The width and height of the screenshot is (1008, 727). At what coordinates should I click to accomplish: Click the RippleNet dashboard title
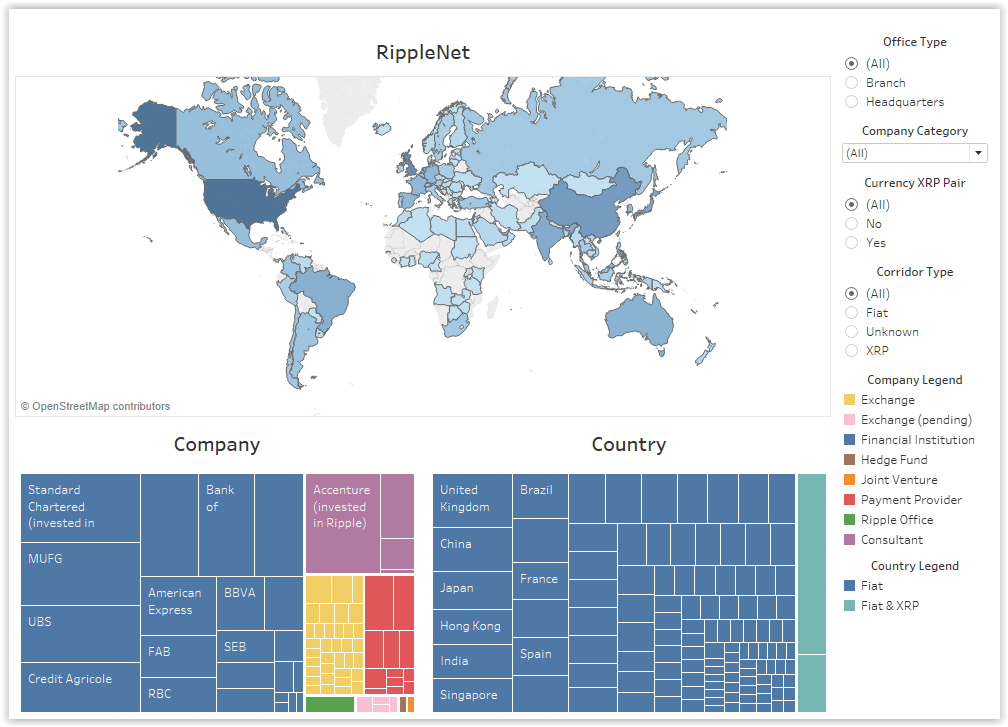(423, 52)
